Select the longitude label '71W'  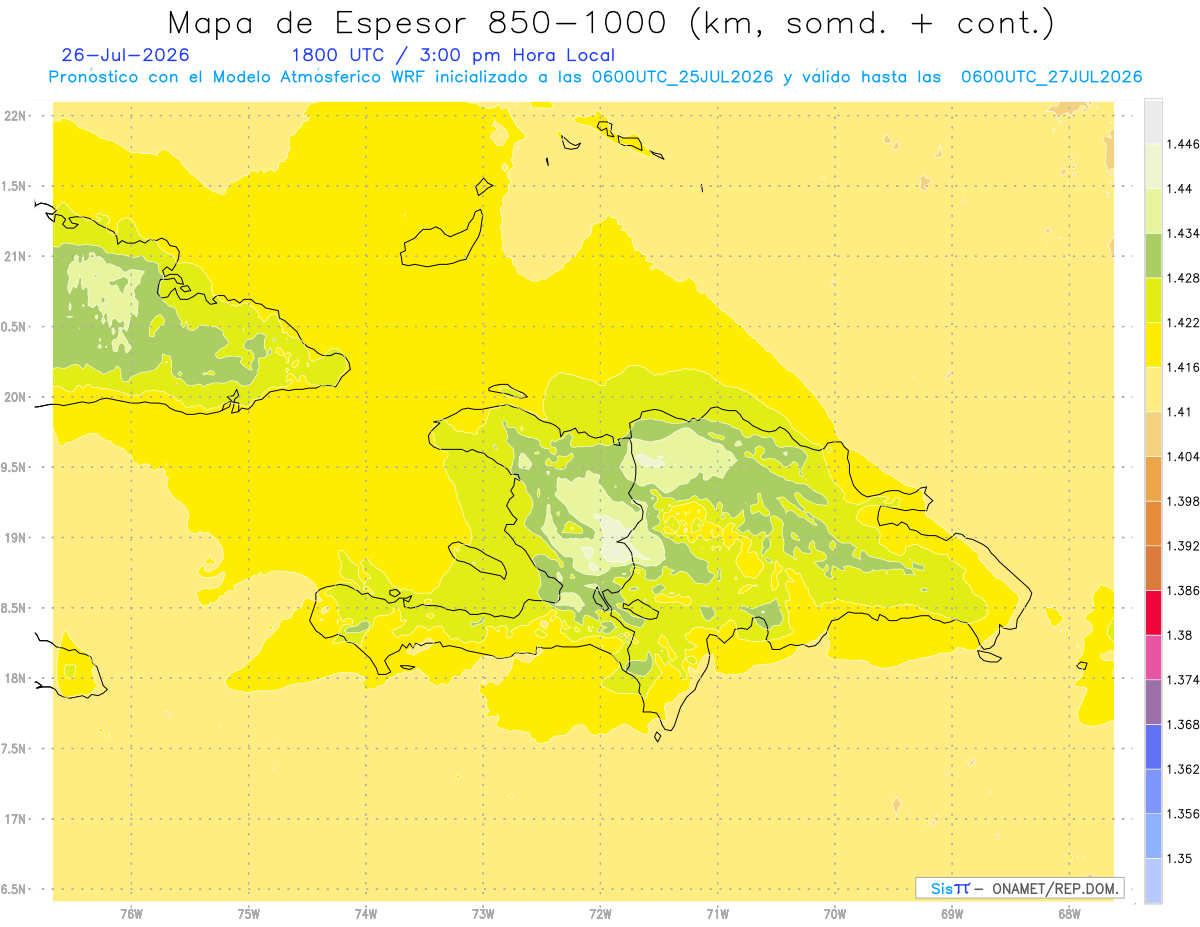pos(718,913)
